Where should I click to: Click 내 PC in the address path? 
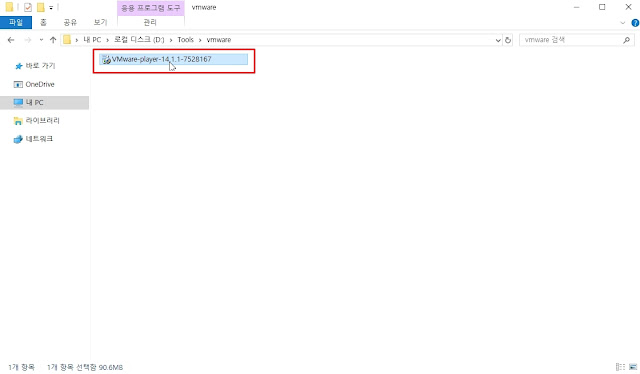click(x=92, y=40)
